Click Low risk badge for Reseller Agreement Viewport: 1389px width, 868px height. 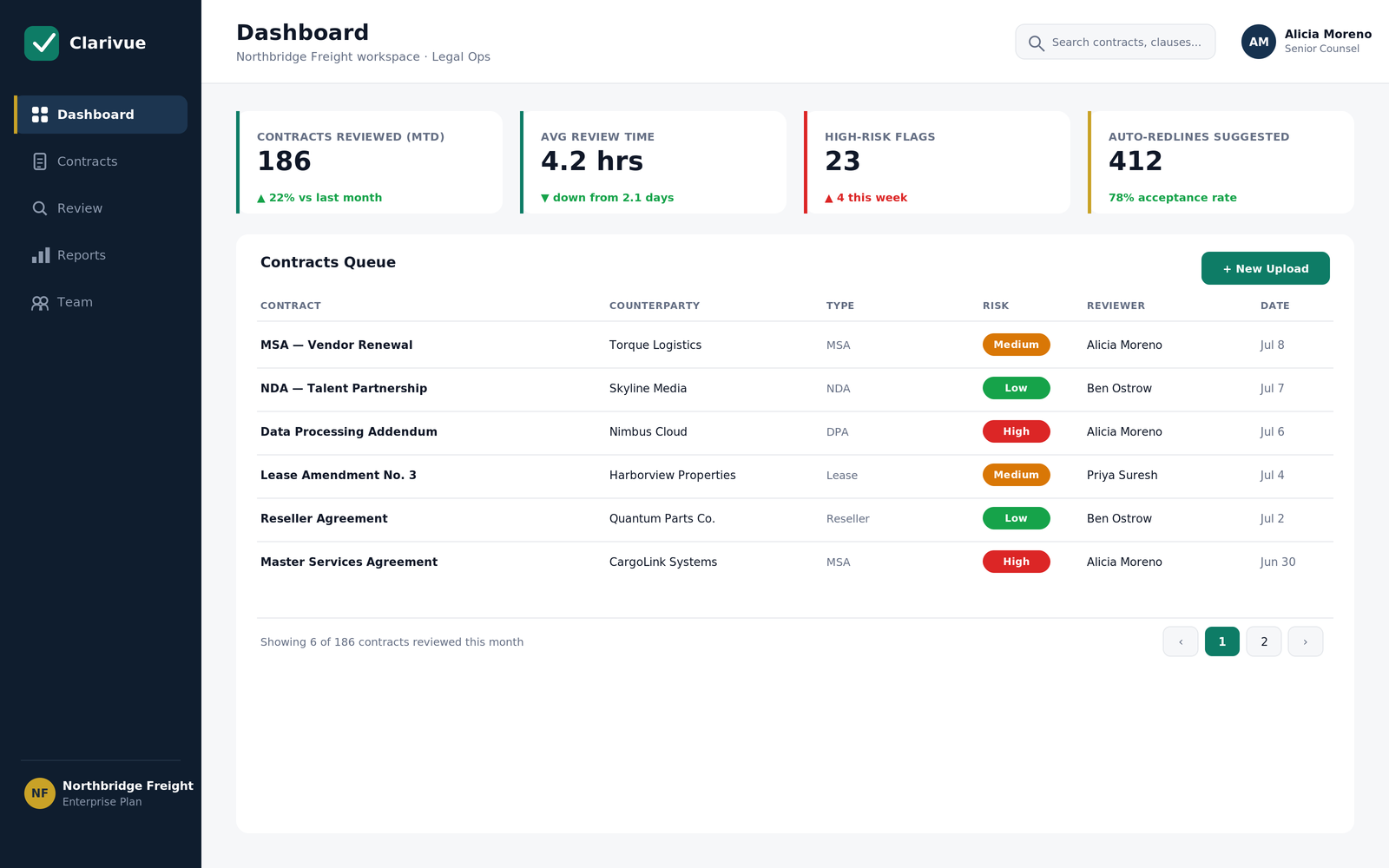point(1017,518)
